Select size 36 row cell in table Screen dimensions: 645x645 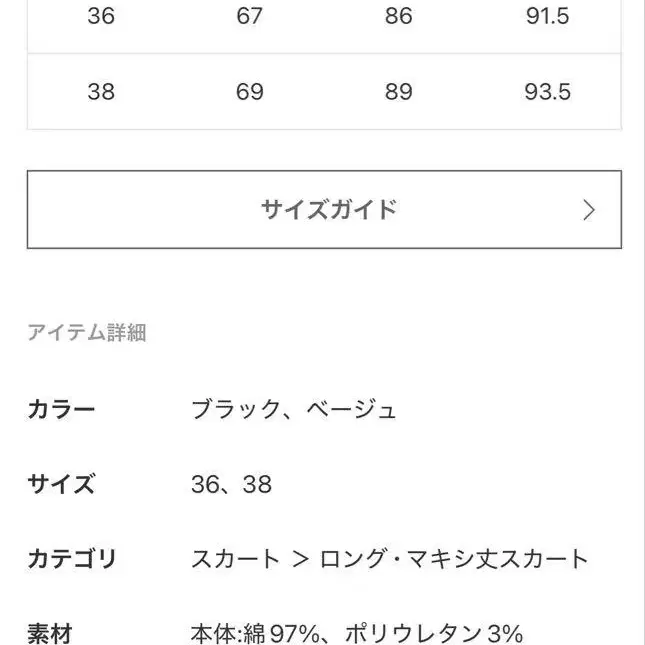coord(101,16)
